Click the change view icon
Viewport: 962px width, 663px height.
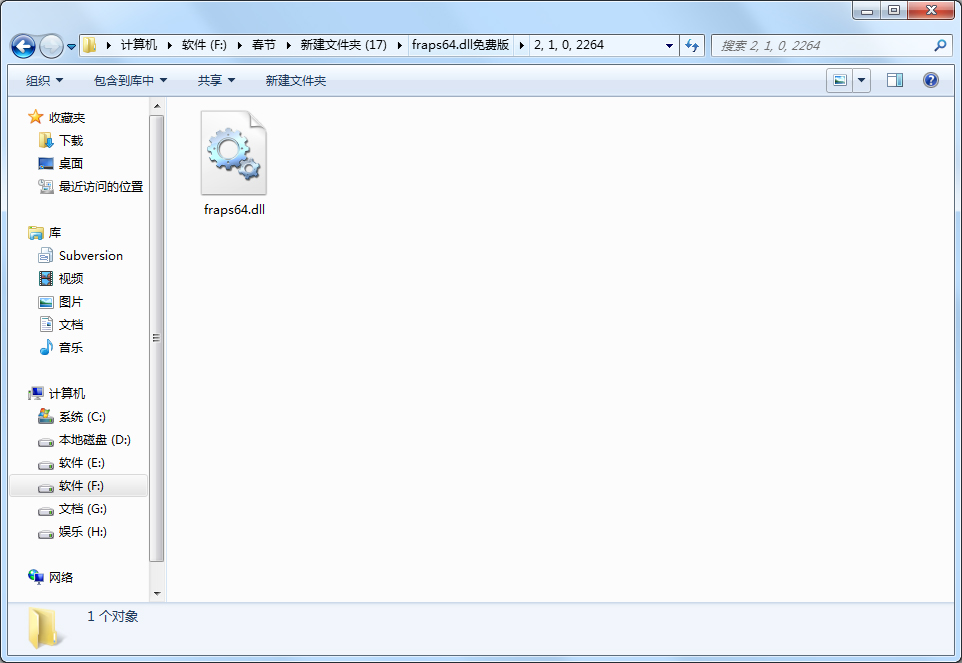[x=840, y=80]
